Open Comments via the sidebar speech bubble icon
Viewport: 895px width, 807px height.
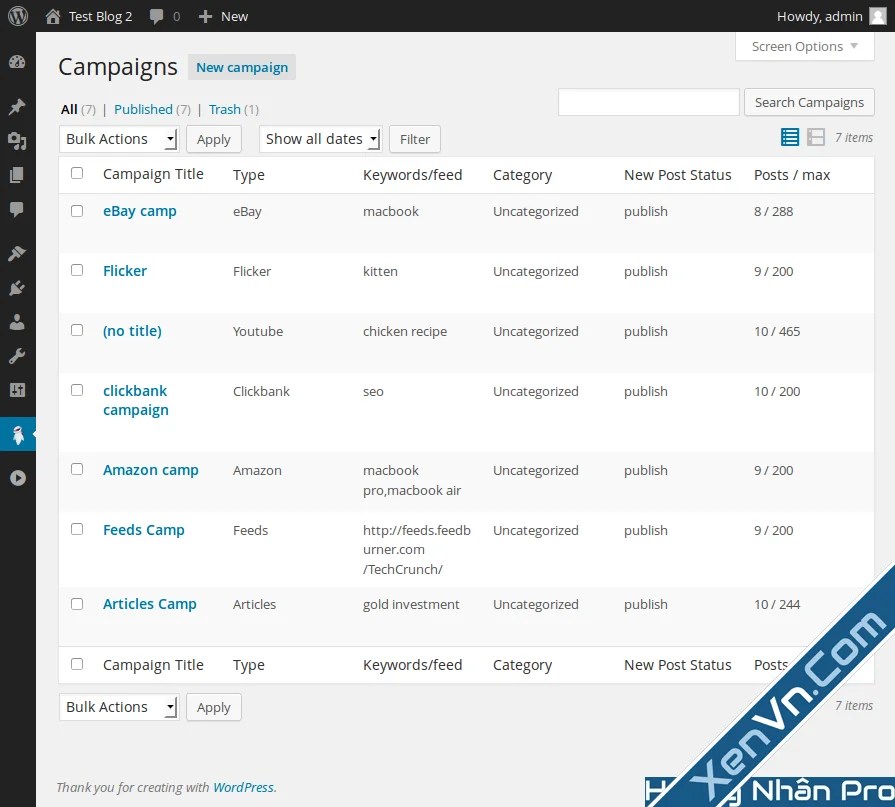point(17,209)
